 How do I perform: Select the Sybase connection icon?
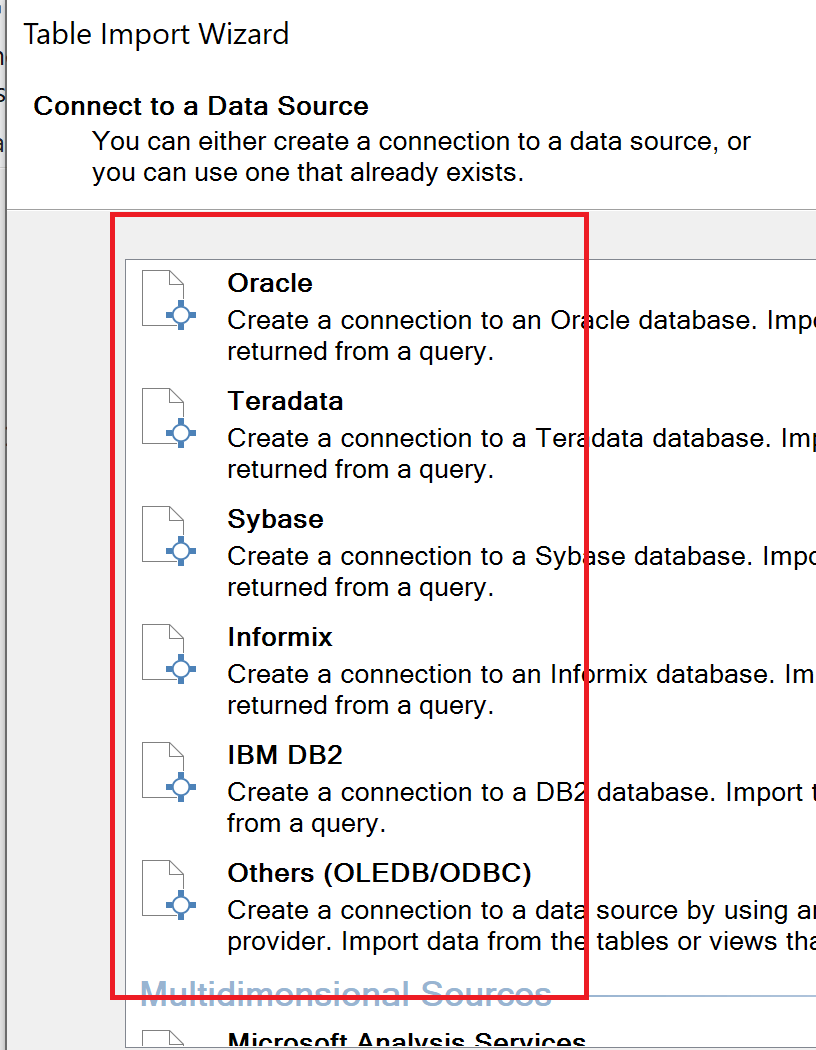click(x=168, y=536)
